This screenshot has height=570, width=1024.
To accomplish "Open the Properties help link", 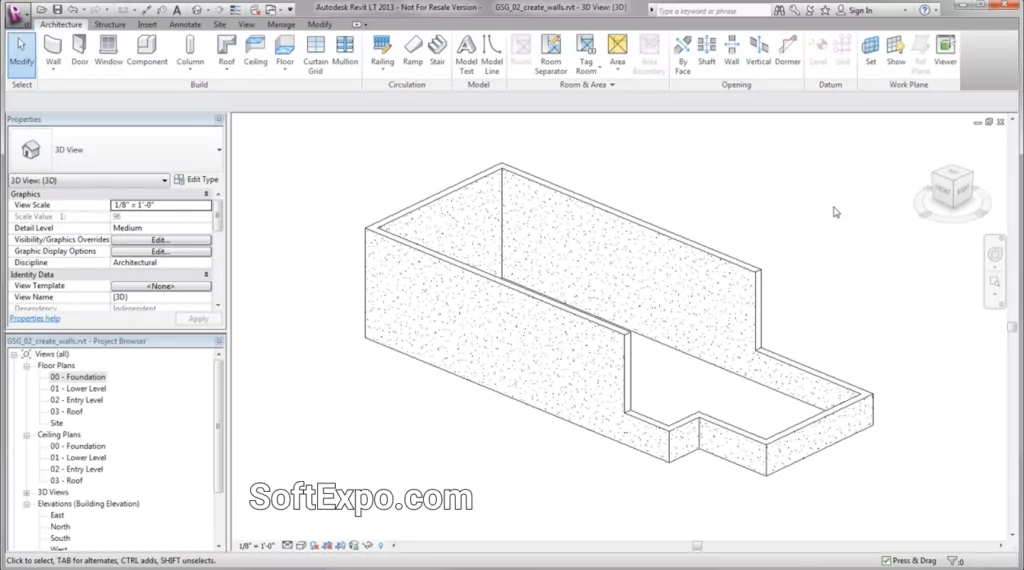I will tap(35, 319).
